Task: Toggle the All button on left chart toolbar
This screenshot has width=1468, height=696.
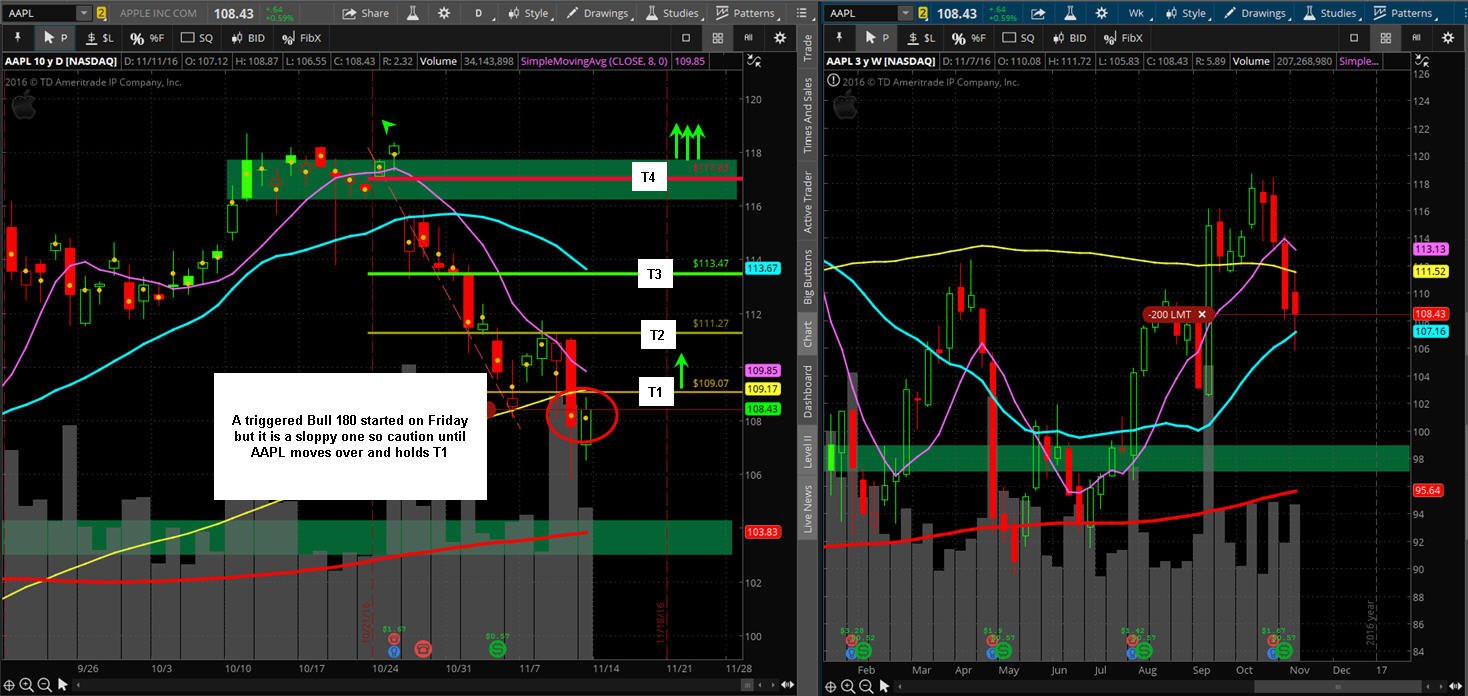Action: 748,37
